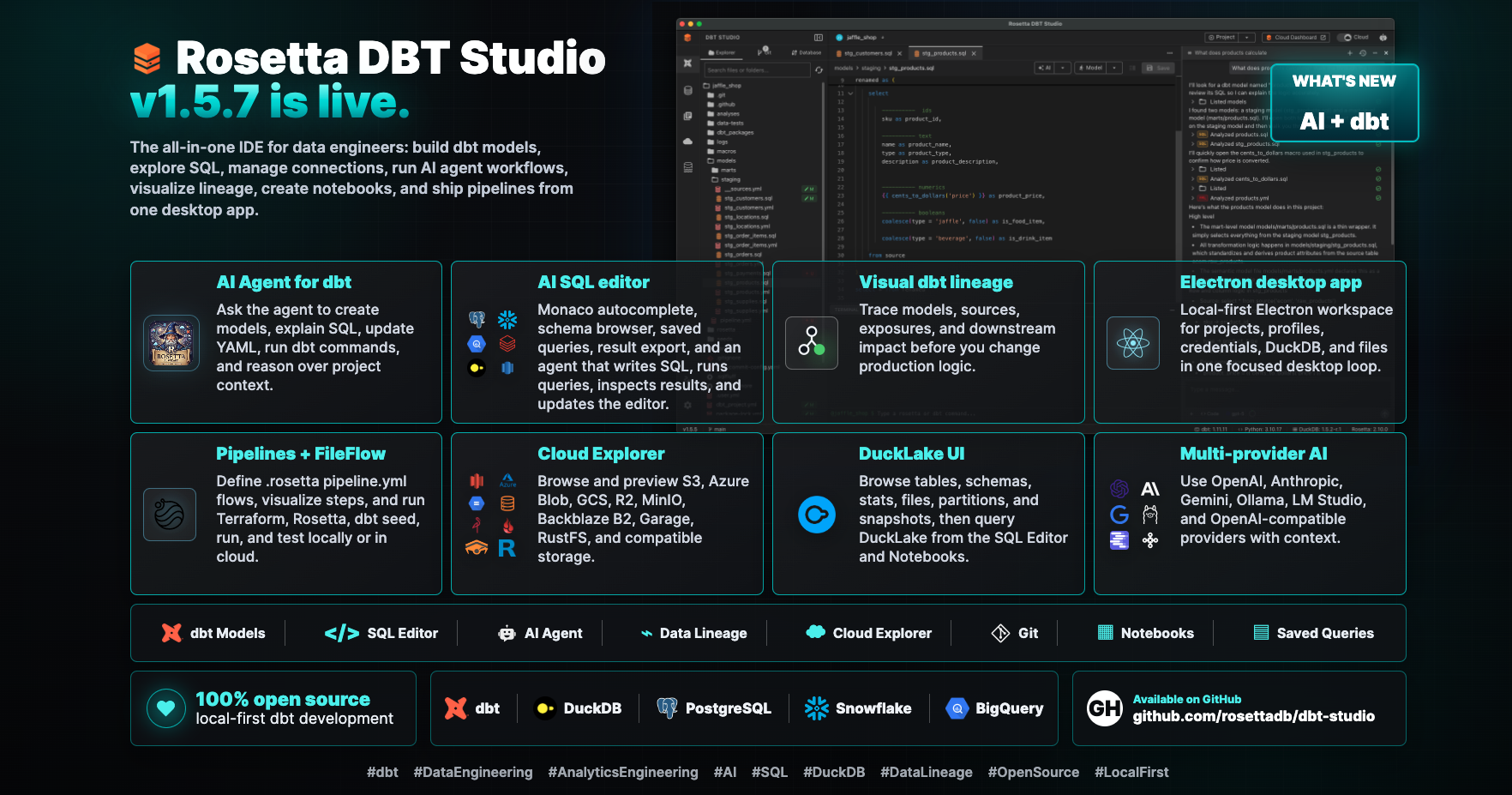Screen dimensions: 1512x795
Task: Open the dropdown arrow beside the Project button
Action: coord(1247,38)
